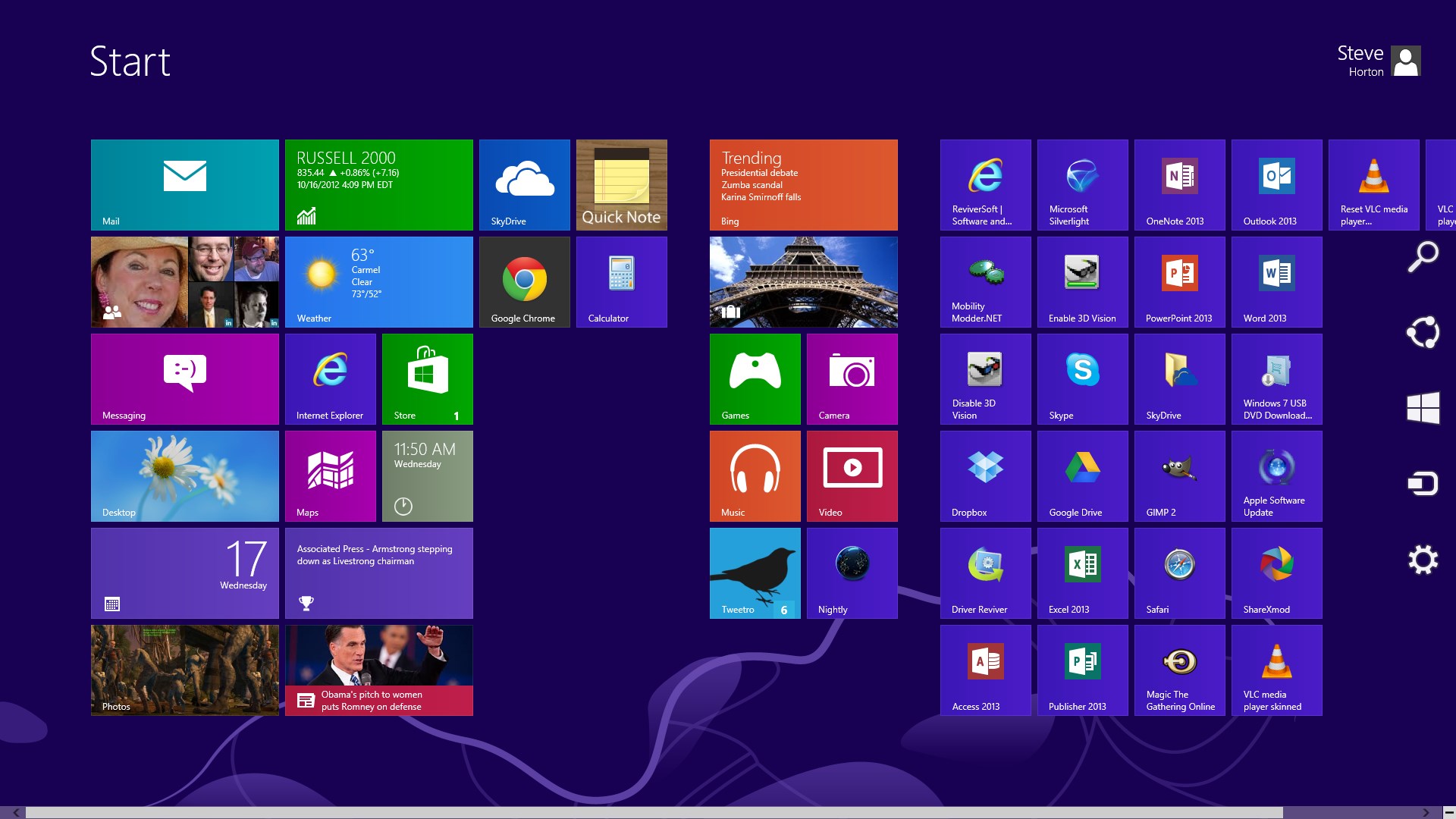
Task: Launch PowerPoint 2013 tile
Action: pyautogui.click(x=1180, y=282)
